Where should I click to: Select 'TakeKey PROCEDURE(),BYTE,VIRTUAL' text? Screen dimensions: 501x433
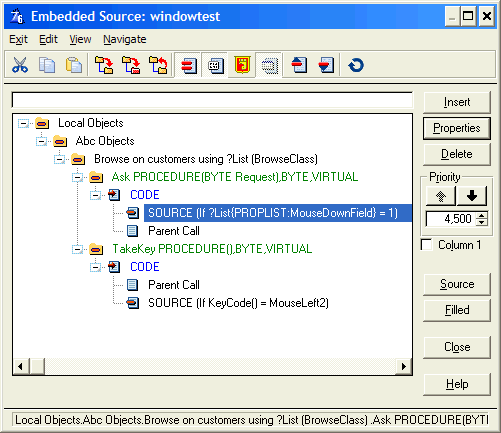[x=212, y=249]
